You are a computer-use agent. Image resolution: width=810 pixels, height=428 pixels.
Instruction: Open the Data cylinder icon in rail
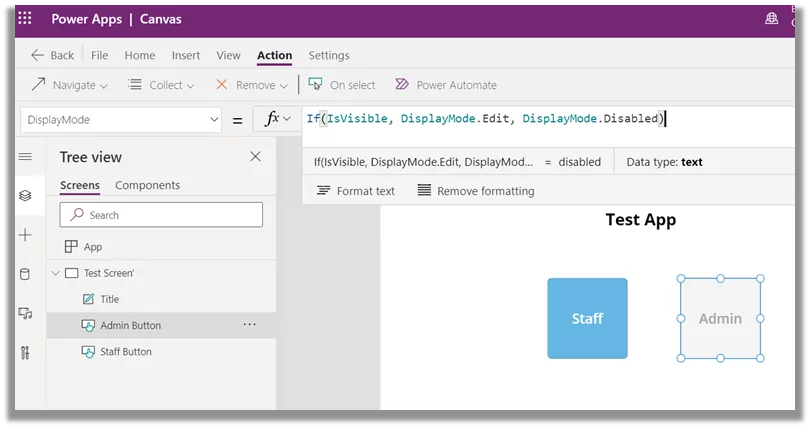click(25, 274)
